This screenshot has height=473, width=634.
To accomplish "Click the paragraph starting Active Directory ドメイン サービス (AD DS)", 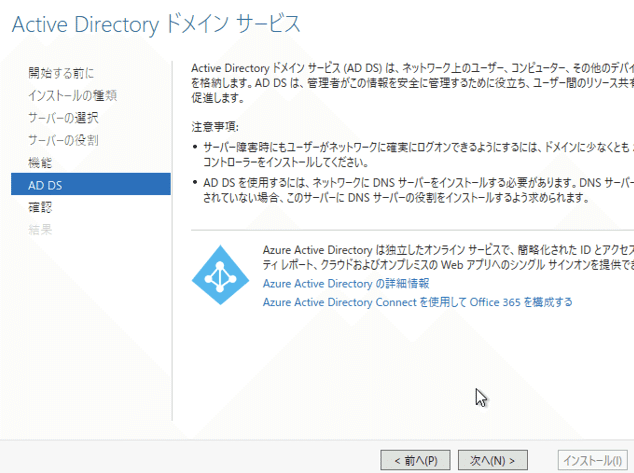I will coord(412,83).
